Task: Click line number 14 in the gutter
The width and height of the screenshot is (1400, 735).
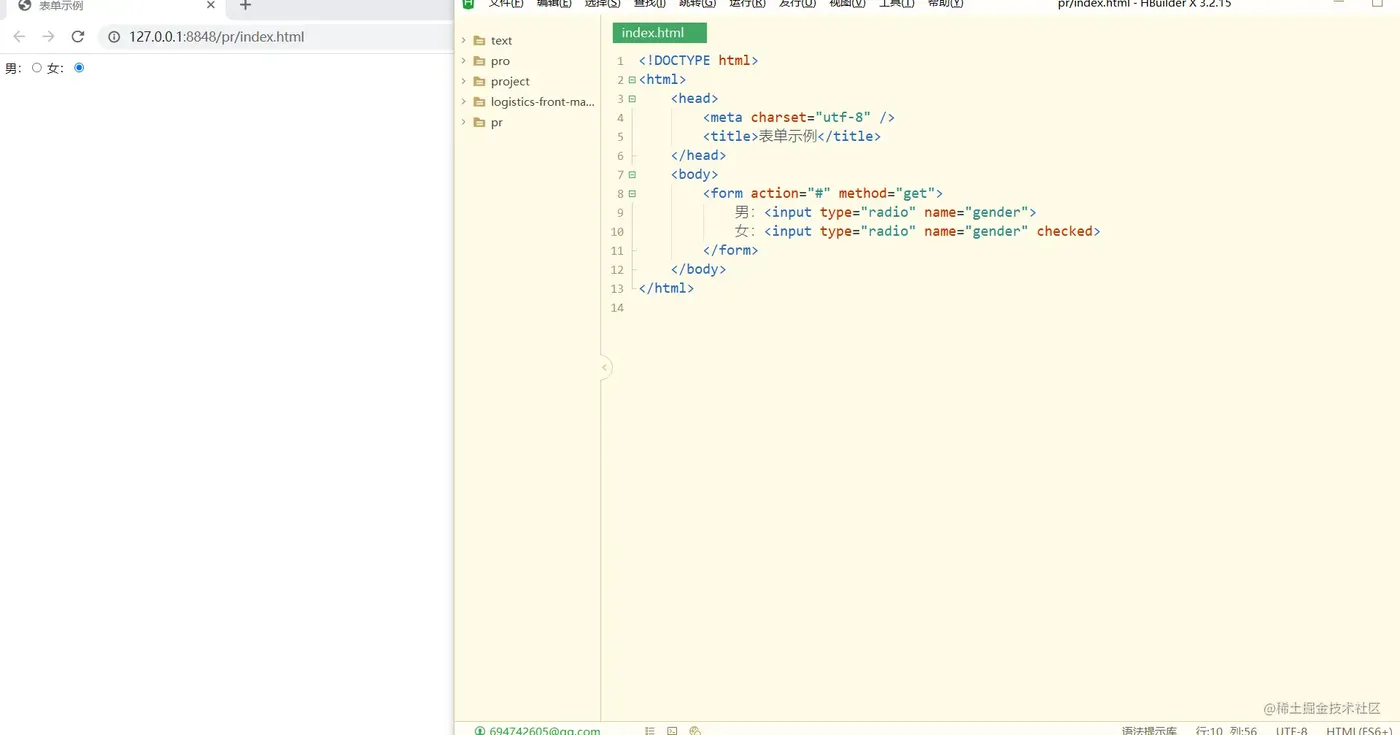Action: tap(617, 308)
